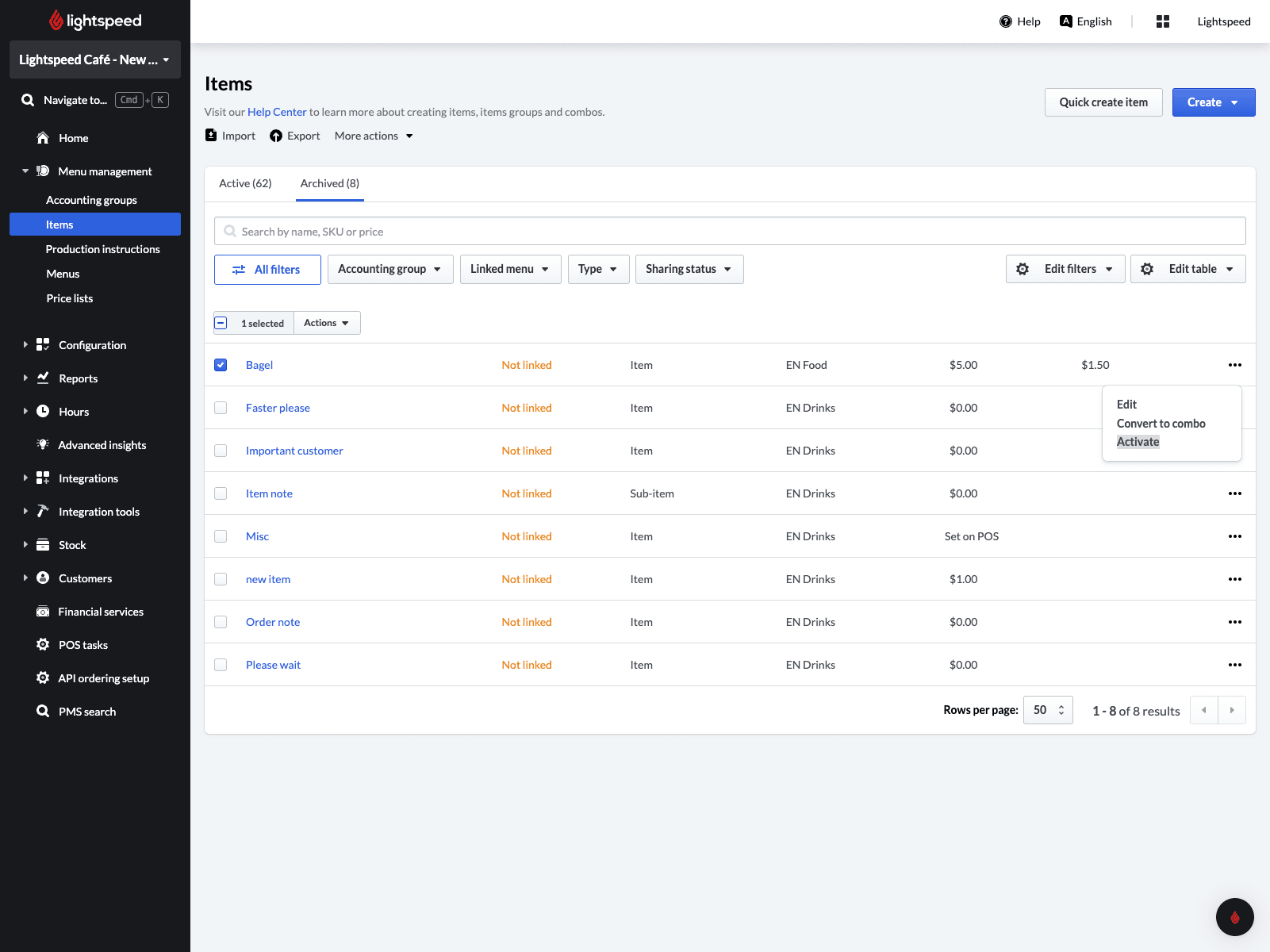Open the Edit table dropdown
This screenshot has width=1270, height=952.
pos(1188,269)
